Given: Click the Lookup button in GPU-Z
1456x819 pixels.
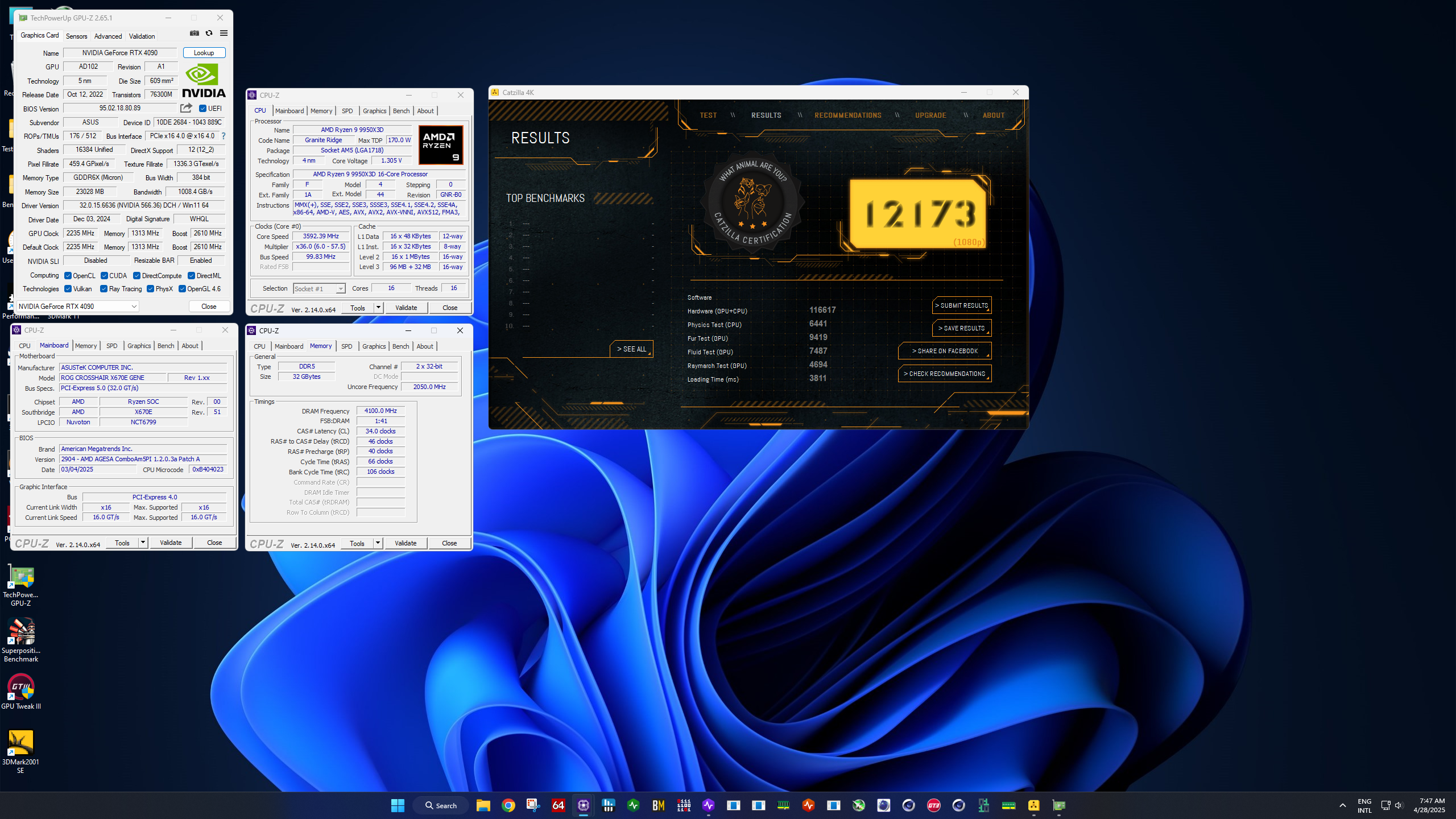Looking at the screenshot, I should 204,53.
